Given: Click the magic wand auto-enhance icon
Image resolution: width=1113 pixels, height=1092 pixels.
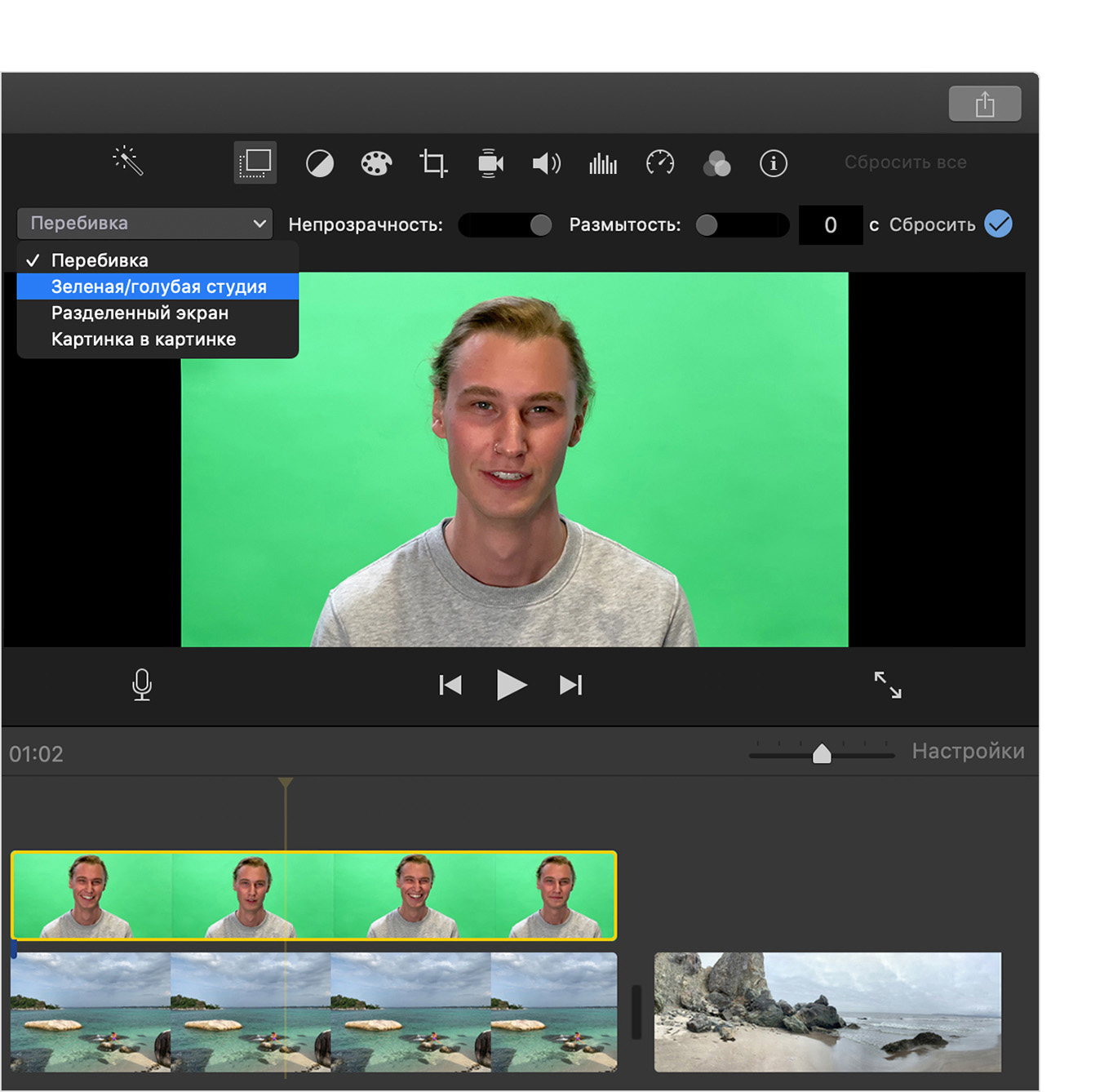Looking at the screenshot, I should (x=128, y=161).
